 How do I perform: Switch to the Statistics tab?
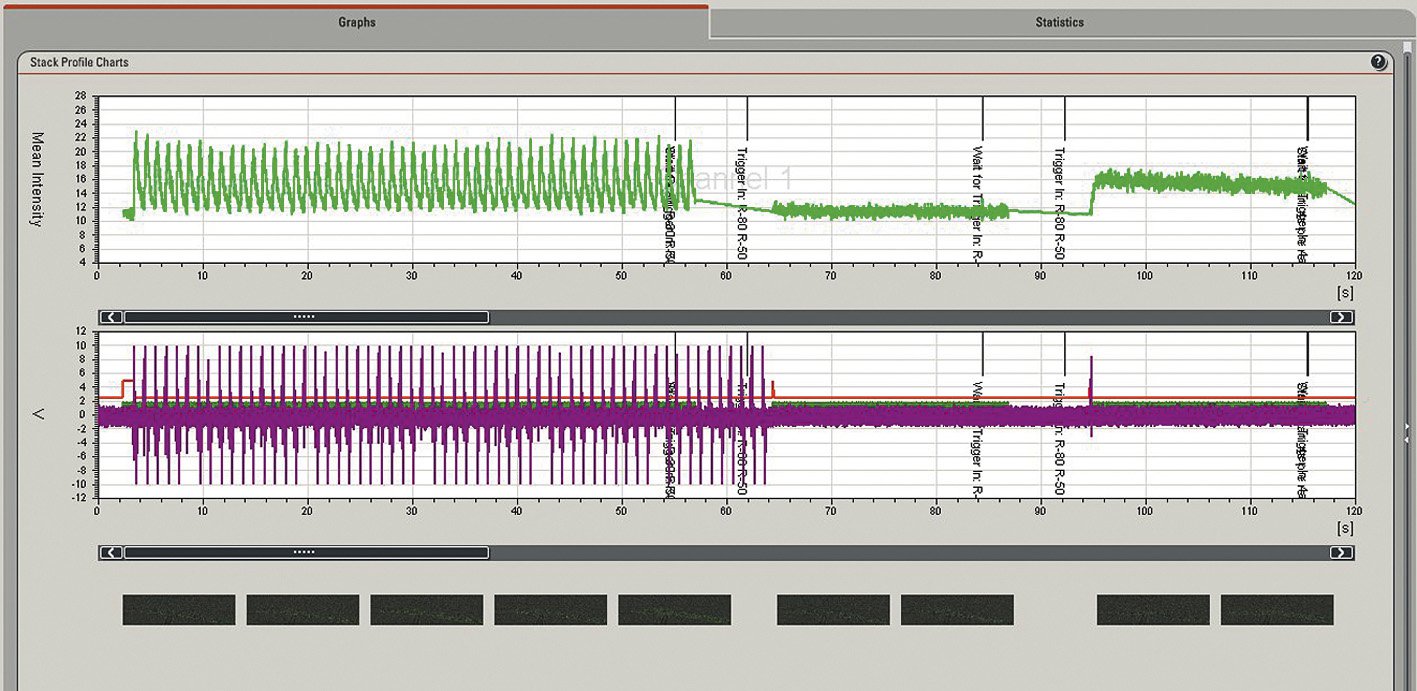[1059, 22]
